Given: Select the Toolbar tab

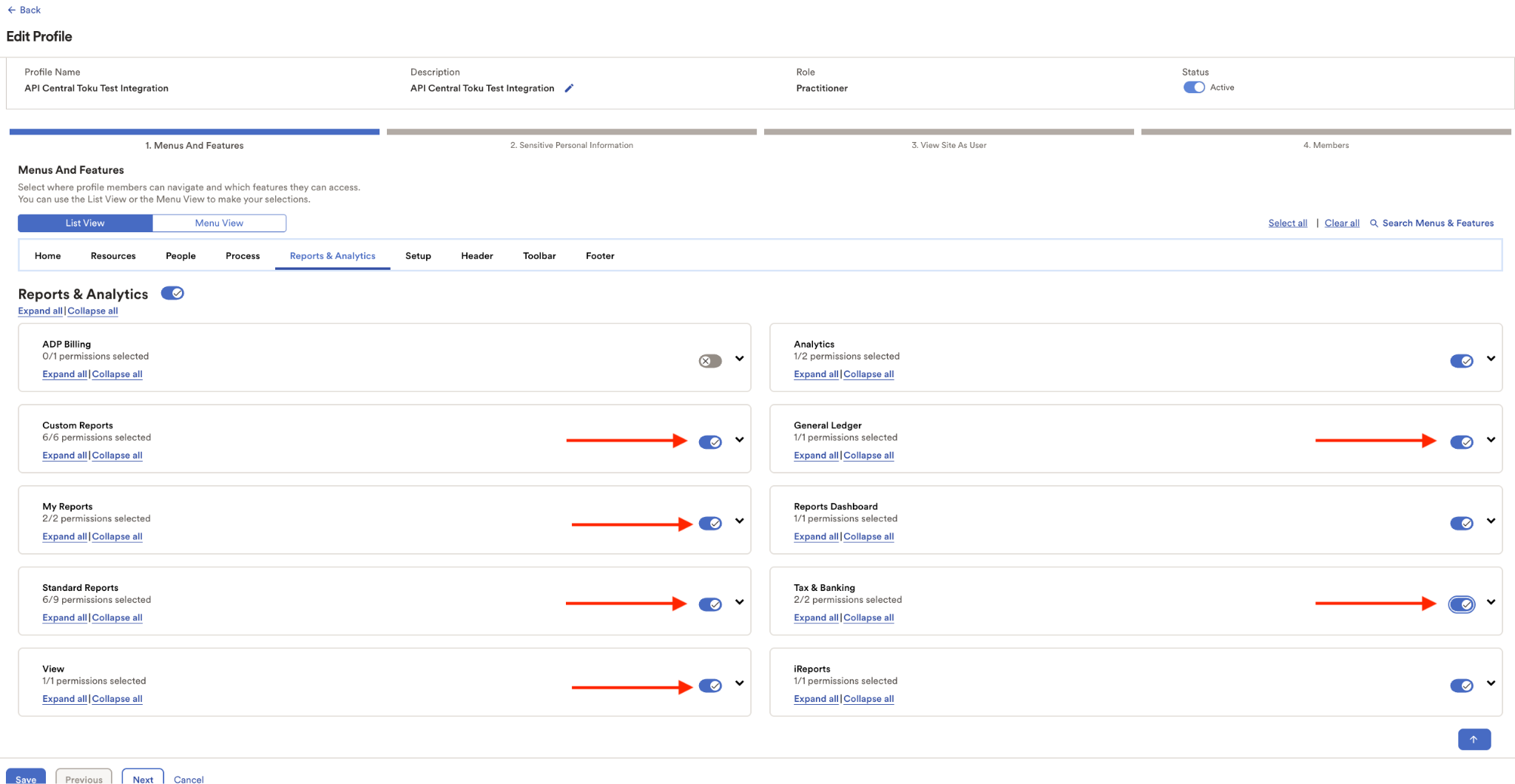Looking at the screenshot, I should click(539, 256).
